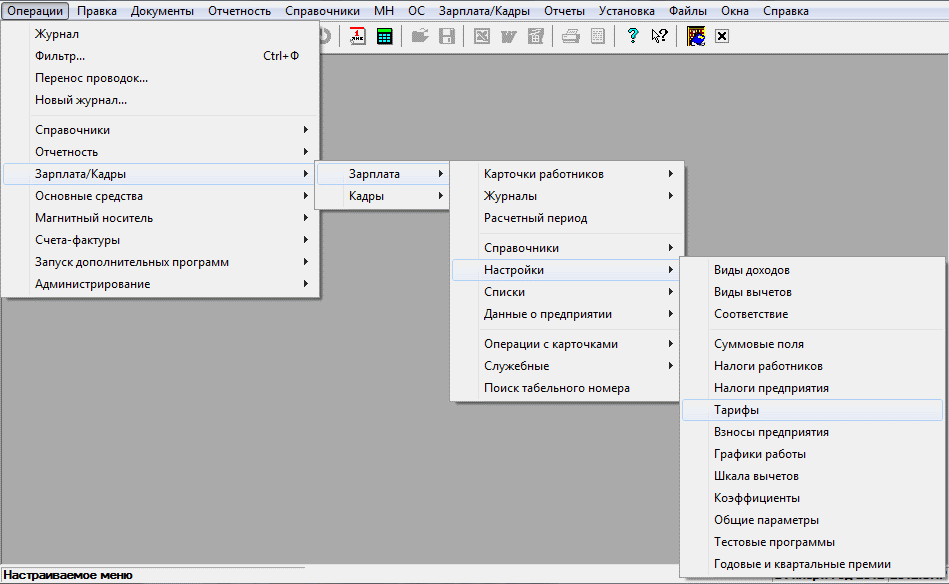Select Журнал in the Операции menu
This screenshot has height=584, width=949.
click(x=160, y=34)
